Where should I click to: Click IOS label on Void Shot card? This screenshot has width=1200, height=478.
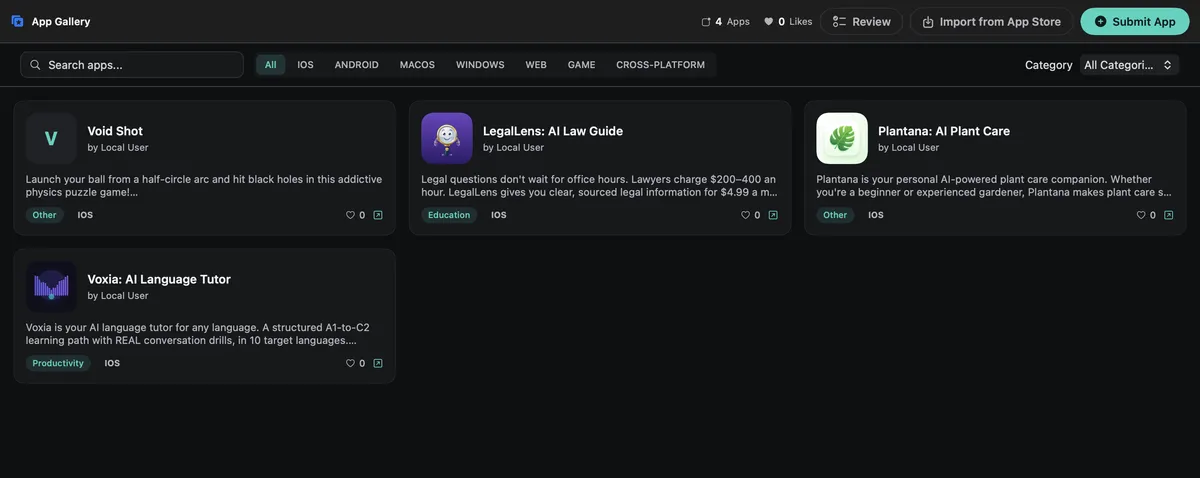85,215
